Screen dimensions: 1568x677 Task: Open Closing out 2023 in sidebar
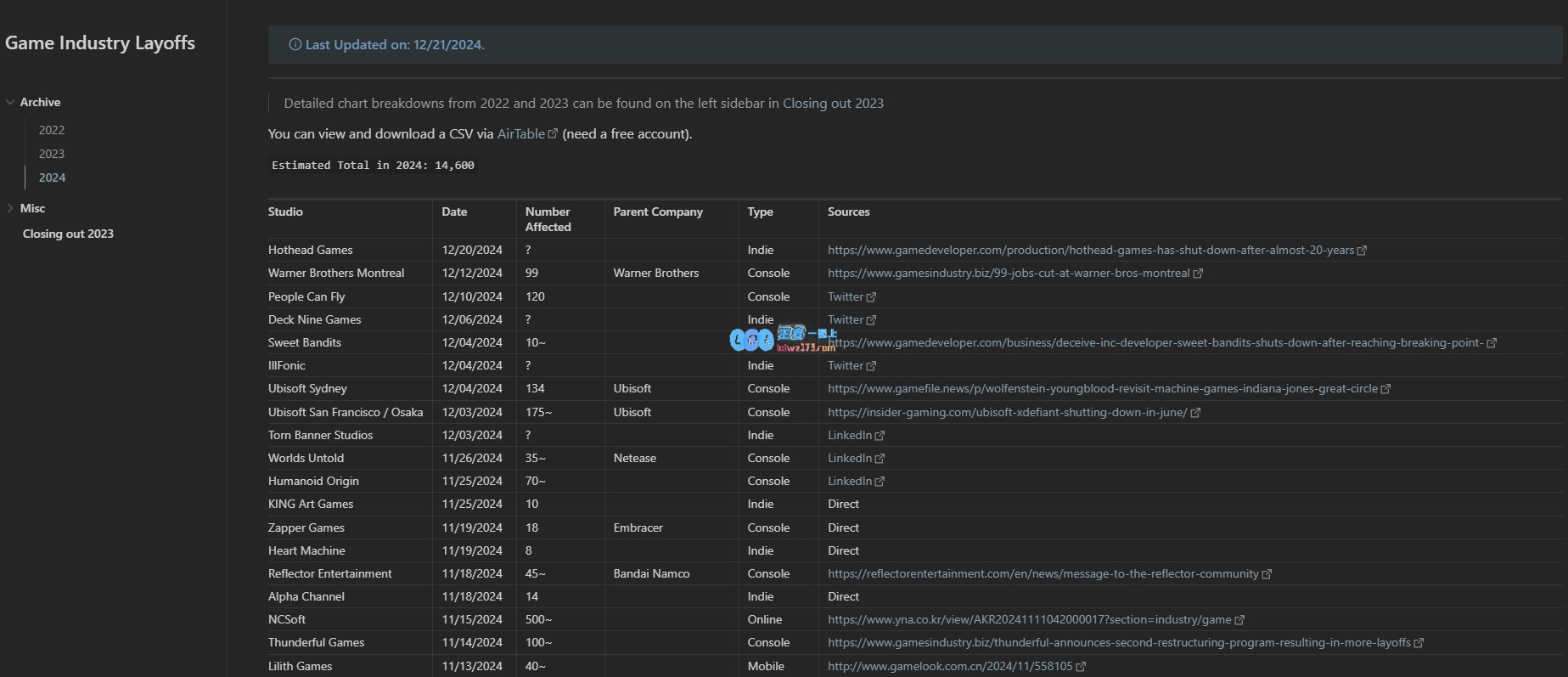(x=68, y=234)
